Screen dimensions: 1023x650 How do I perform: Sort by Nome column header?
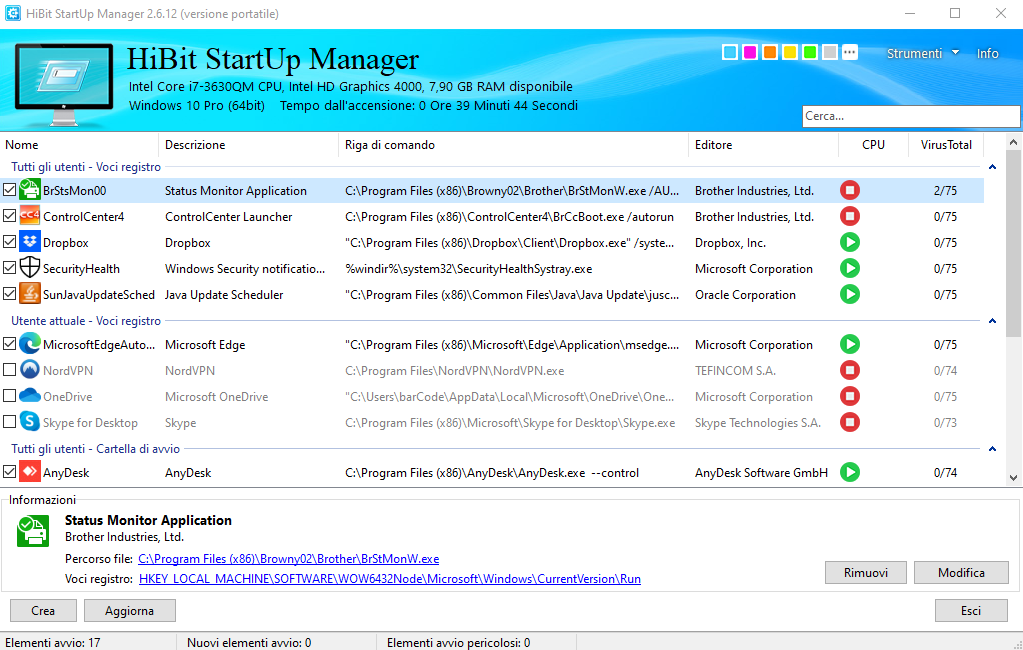pos(80,145)
